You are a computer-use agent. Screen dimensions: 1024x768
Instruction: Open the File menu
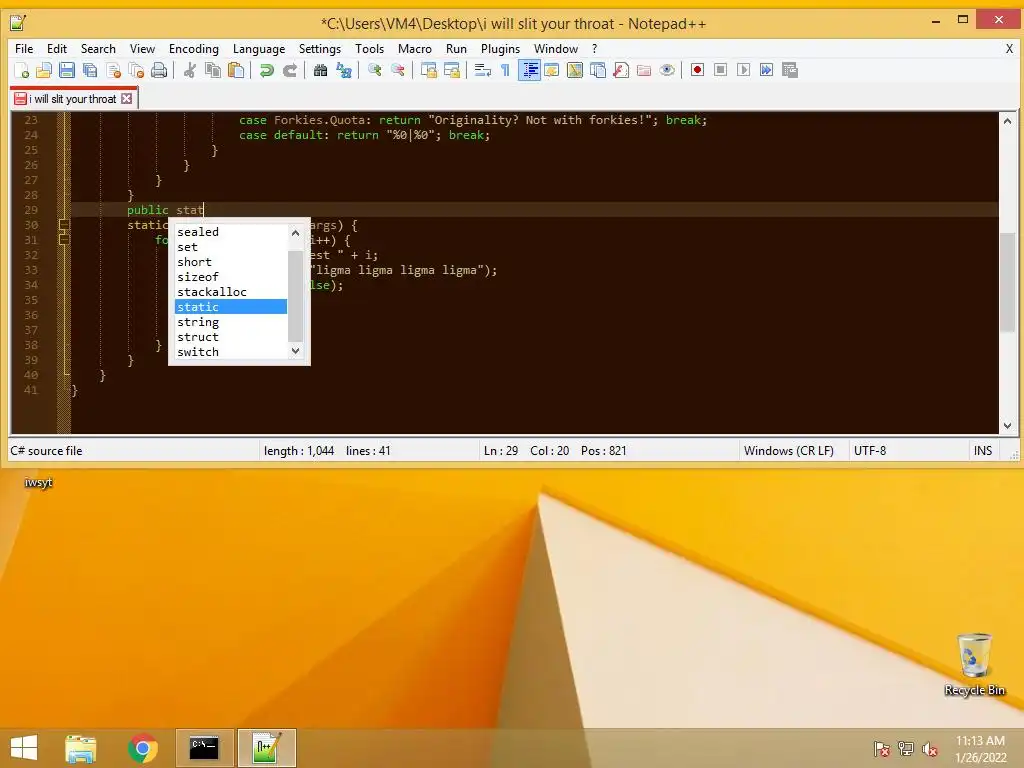click(x=24, y=49)
